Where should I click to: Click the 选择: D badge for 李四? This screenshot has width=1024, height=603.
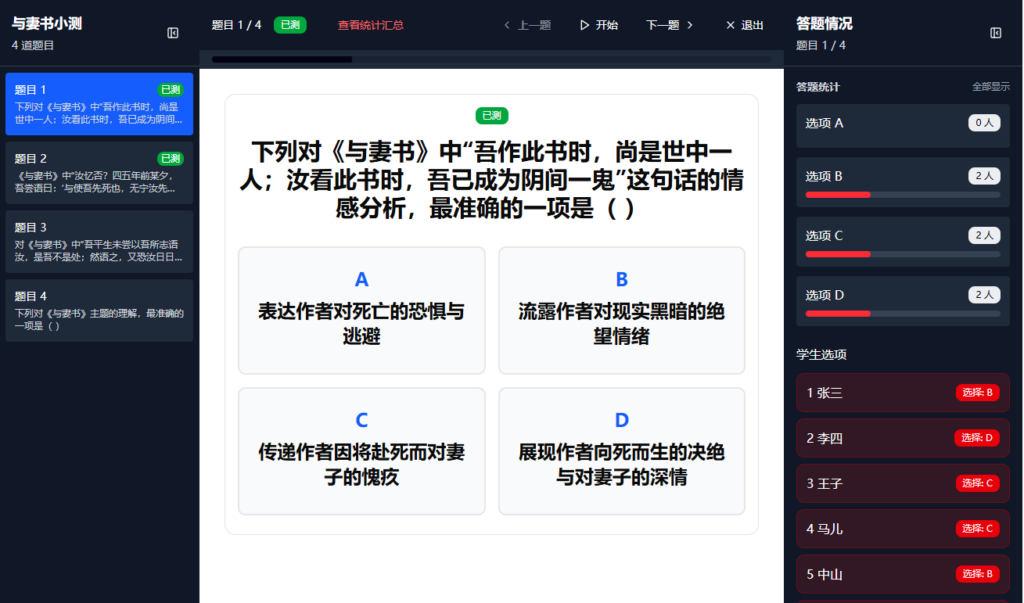tap(977, 437)
